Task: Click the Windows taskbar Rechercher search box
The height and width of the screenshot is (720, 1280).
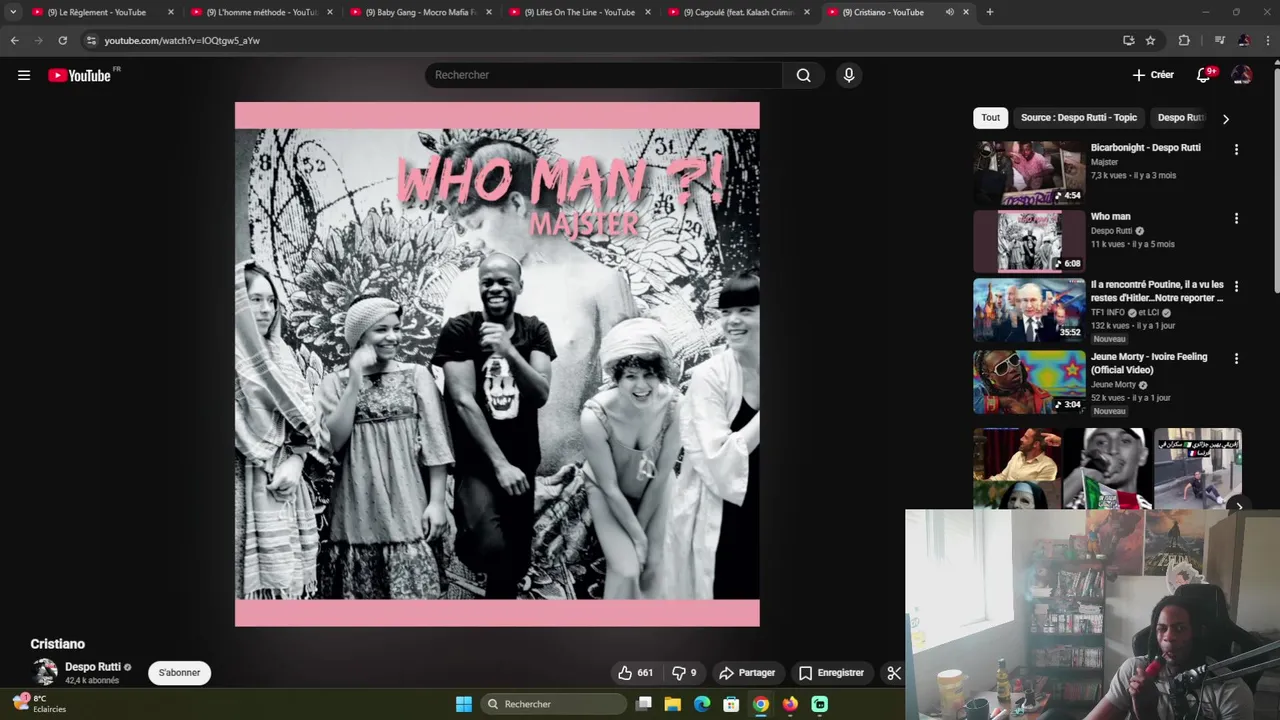Action: (553, 704)
